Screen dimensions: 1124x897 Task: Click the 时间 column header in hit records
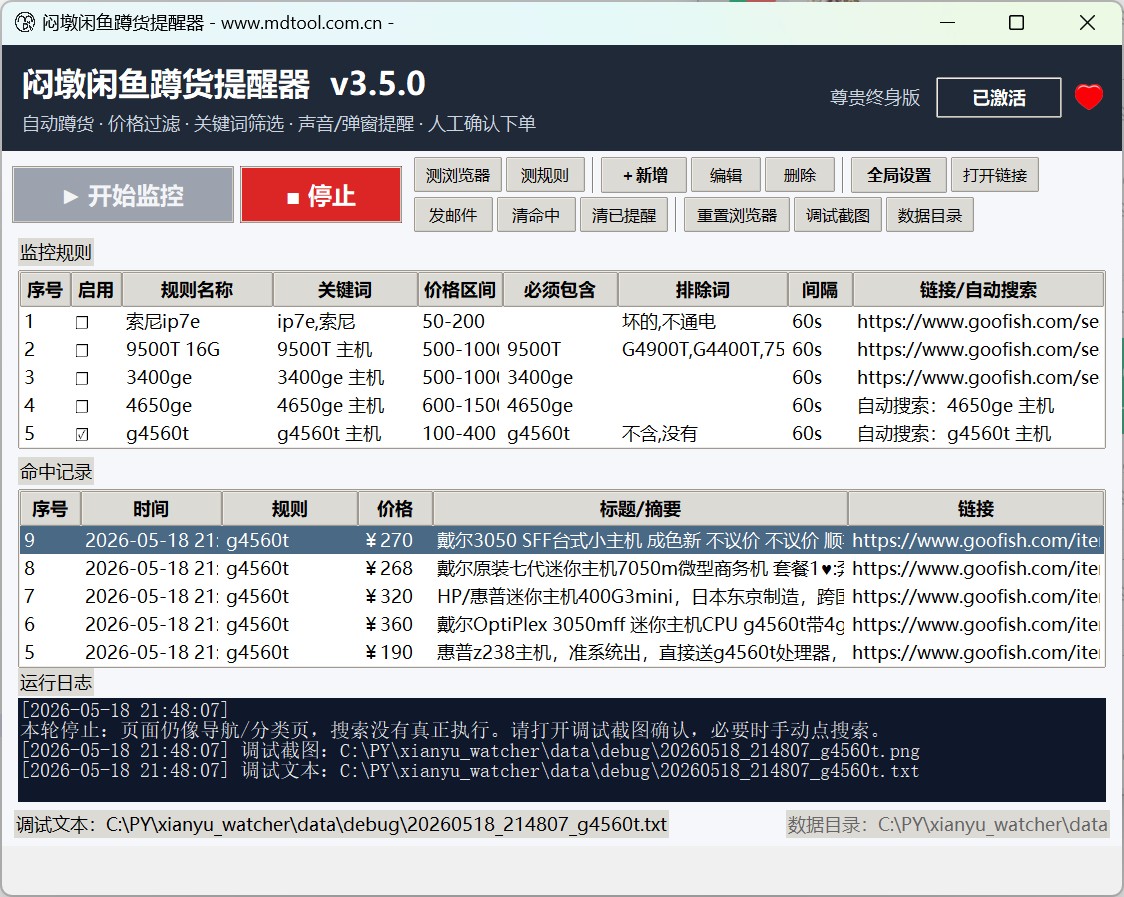[151, 508]
